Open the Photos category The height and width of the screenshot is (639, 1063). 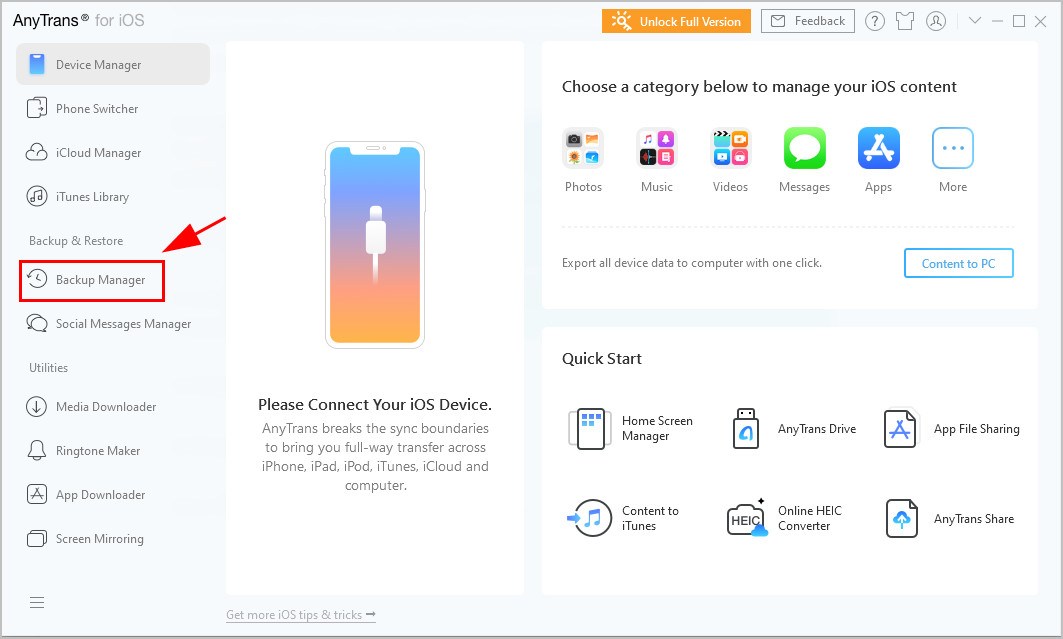click(x=582, y=147)
